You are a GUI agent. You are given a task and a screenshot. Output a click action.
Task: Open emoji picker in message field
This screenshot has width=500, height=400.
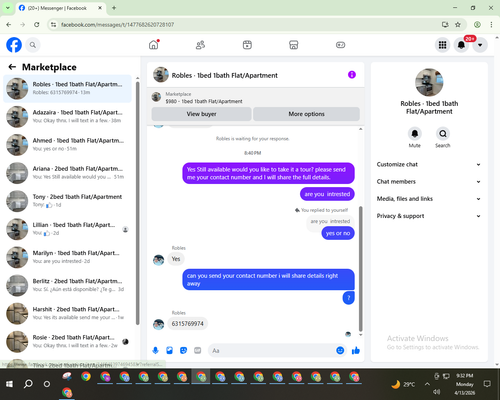[x=340, y=350]
